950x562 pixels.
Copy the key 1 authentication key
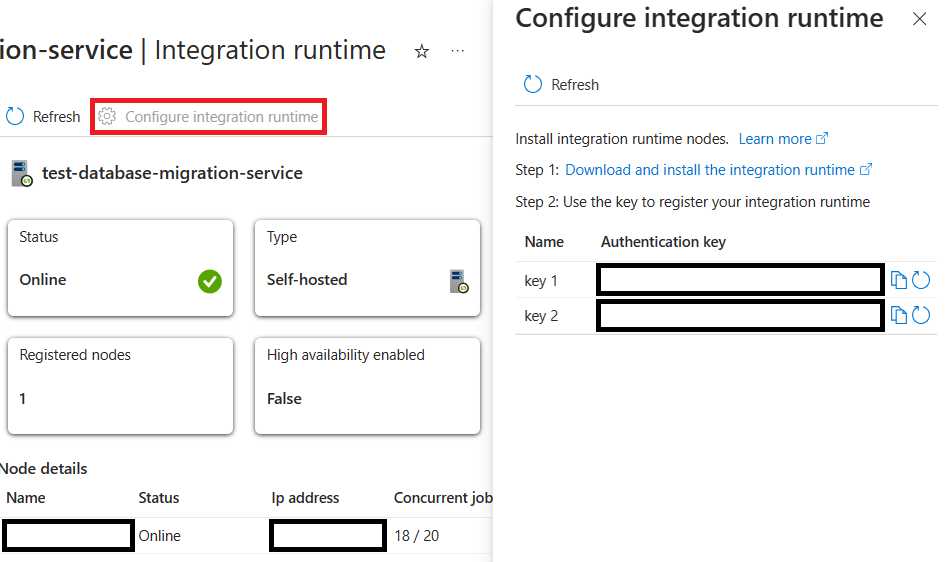tap(899, 280)
